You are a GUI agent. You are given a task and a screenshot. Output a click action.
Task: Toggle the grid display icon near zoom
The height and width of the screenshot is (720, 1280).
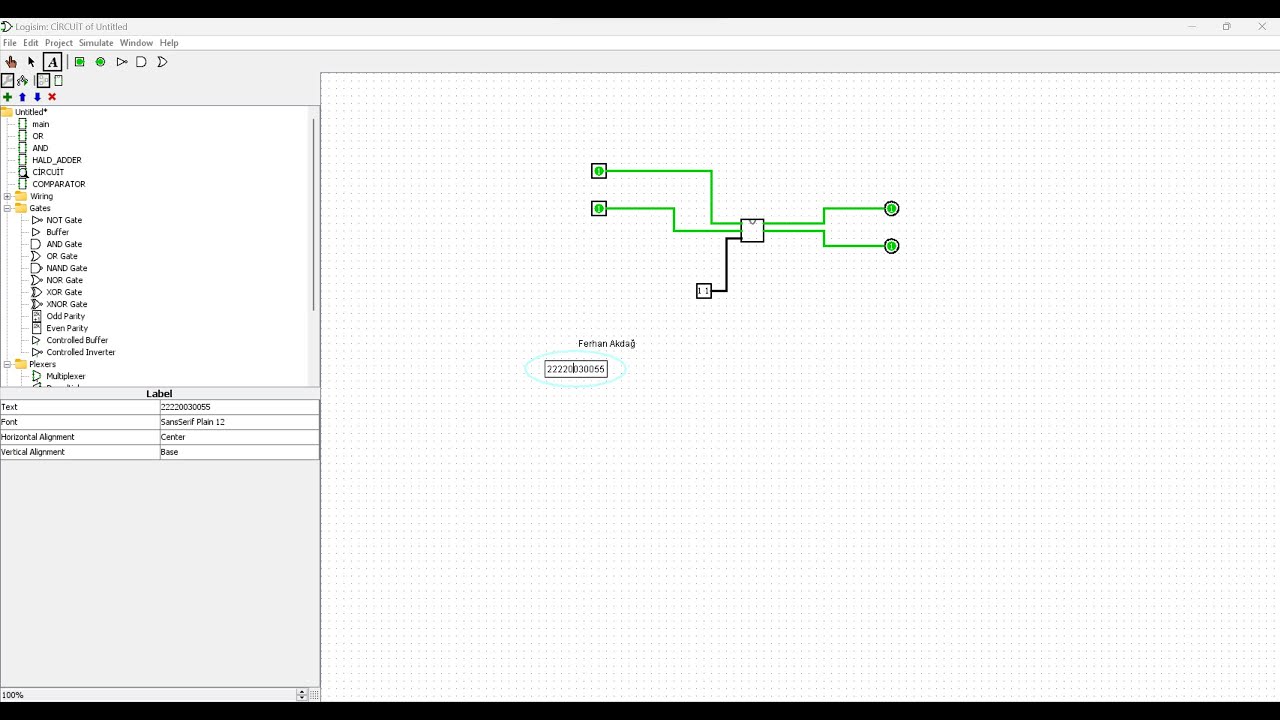(x=315, y=694)
